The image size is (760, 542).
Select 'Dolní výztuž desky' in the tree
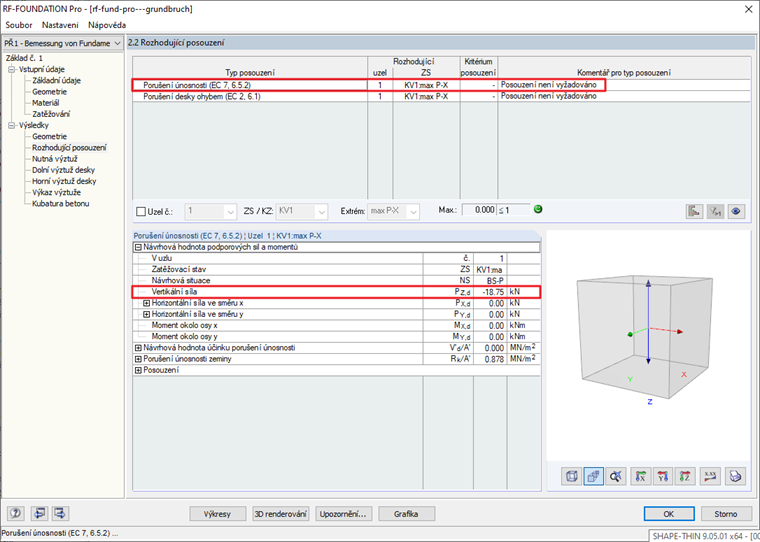(63, 170)
